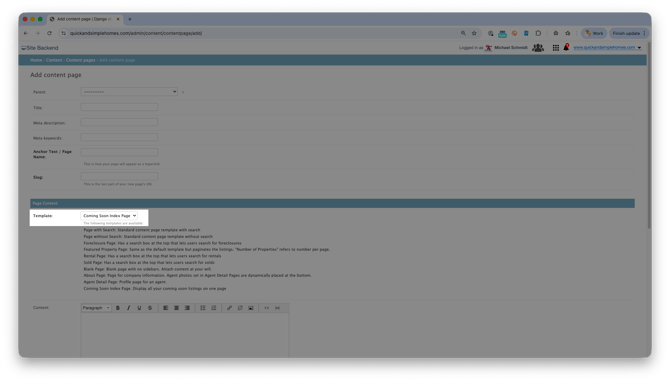Click the browser back arrow

point(26,33)
